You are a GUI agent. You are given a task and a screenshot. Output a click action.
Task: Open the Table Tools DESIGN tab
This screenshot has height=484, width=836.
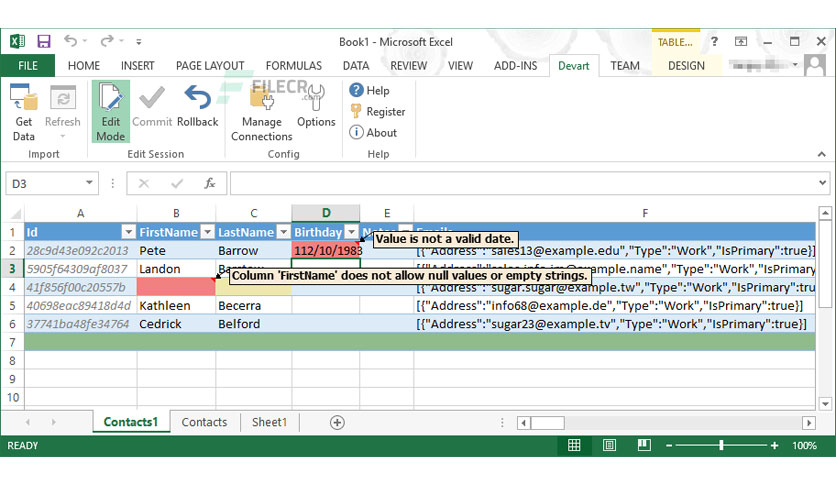(686, 66)
